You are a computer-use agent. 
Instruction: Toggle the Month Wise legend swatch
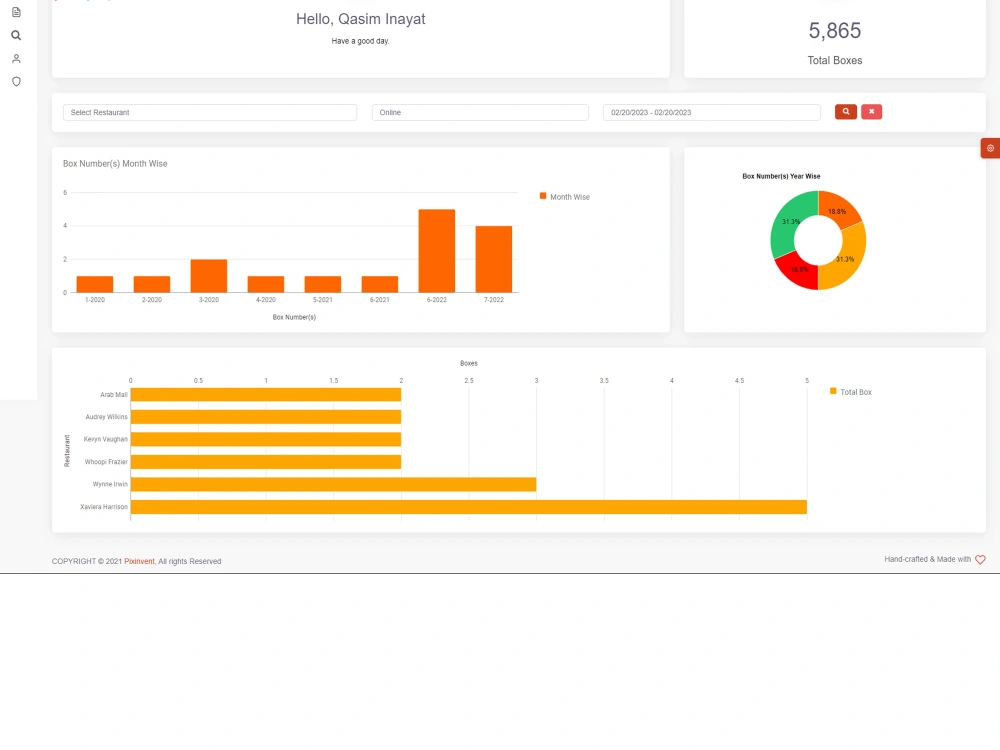(543, 196)
